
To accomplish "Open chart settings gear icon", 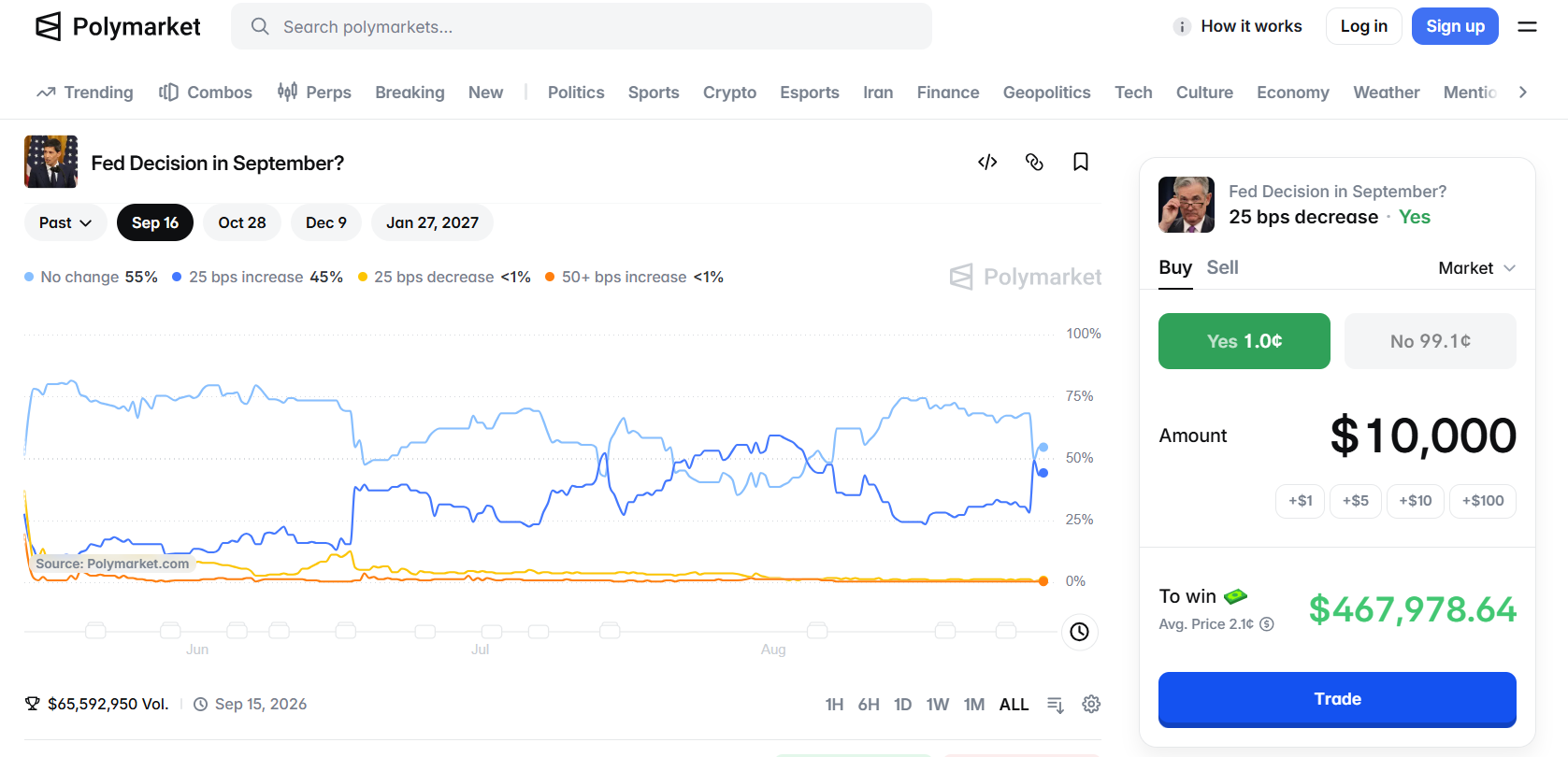I will click(x=1091, y=704).
